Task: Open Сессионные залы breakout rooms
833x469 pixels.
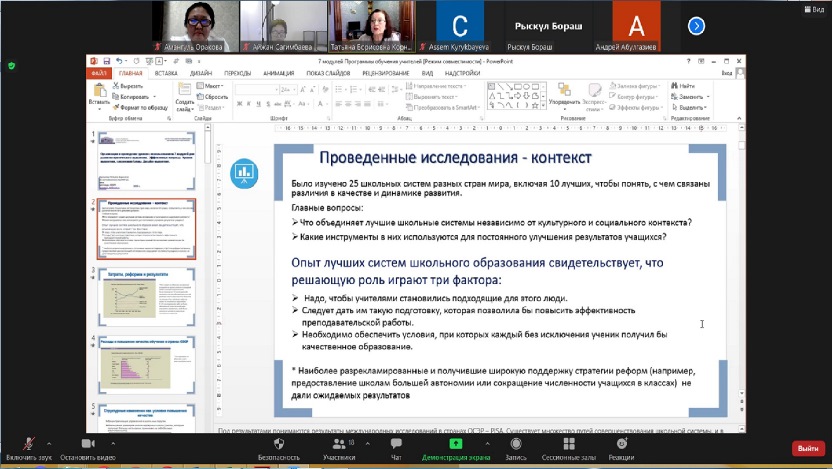Action: pos(568,445)
